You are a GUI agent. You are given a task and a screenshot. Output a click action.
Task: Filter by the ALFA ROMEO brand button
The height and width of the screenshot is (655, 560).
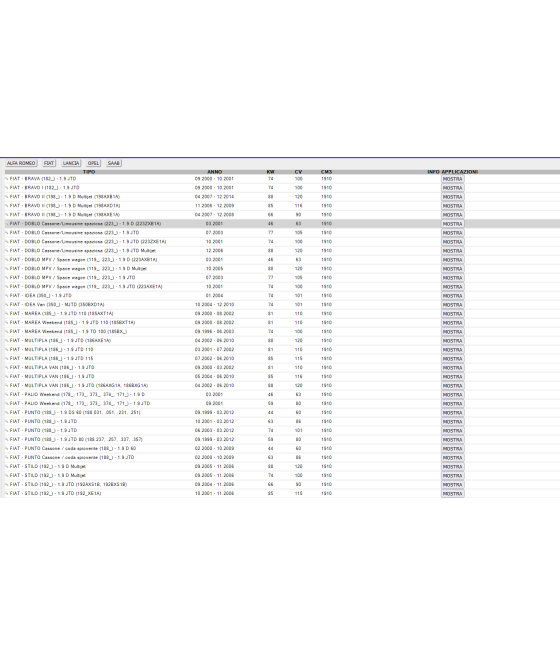(x=21, y=163)
